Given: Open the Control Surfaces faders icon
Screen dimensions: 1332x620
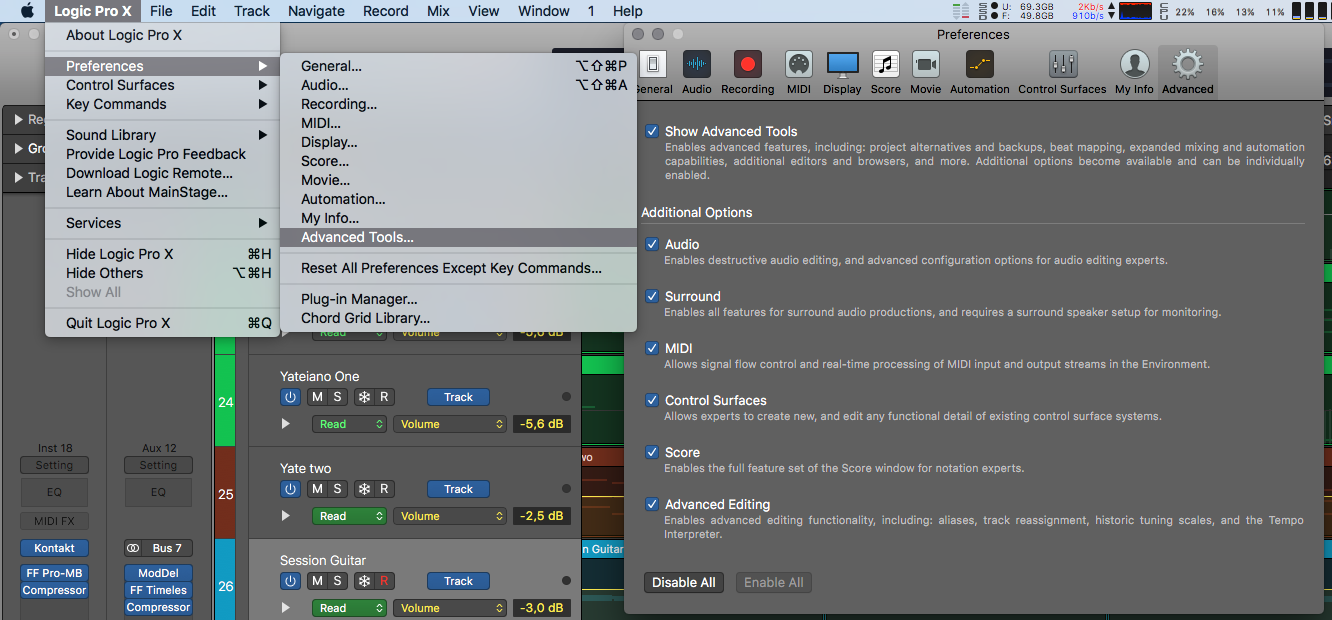Looking at the screenshot, I should 1062,65.
